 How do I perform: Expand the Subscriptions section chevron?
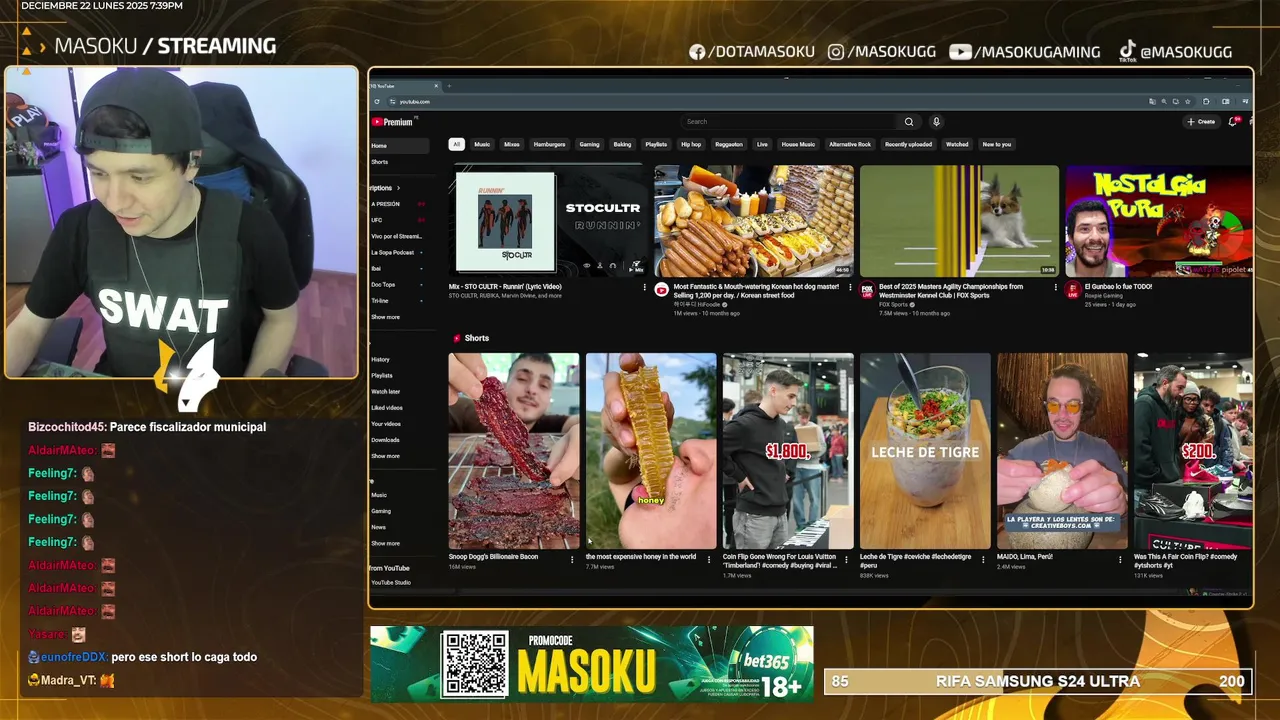point(398,188)
